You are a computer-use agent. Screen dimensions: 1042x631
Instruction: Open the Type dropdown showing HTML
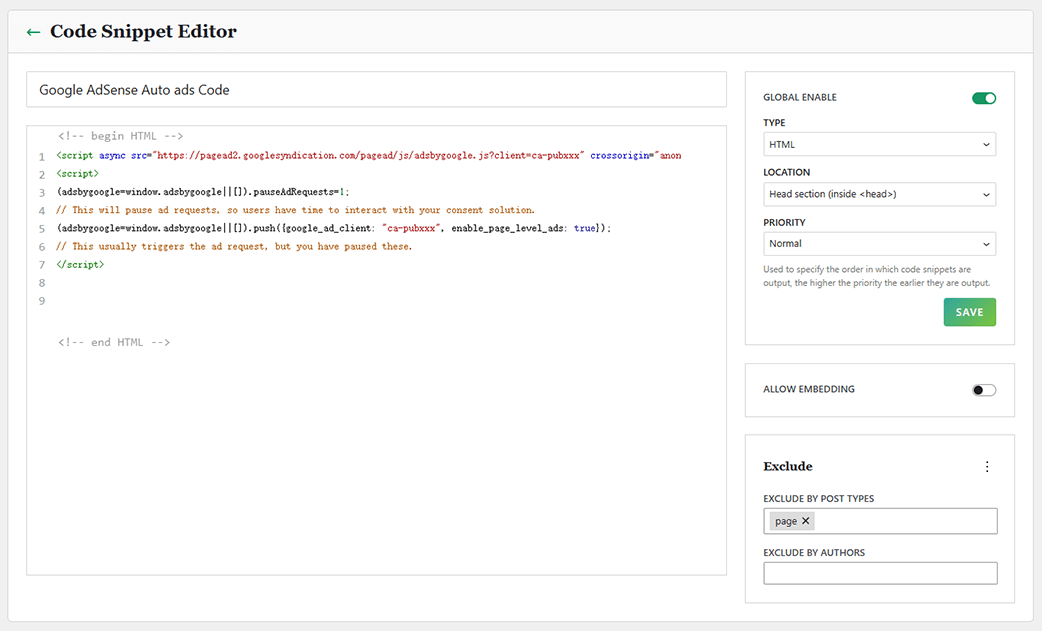(x=879, y=144)
